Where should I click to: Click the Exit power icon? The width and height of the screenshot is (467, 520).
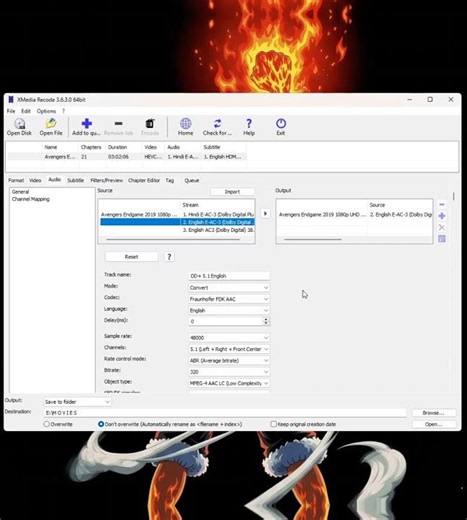[281, 127]
